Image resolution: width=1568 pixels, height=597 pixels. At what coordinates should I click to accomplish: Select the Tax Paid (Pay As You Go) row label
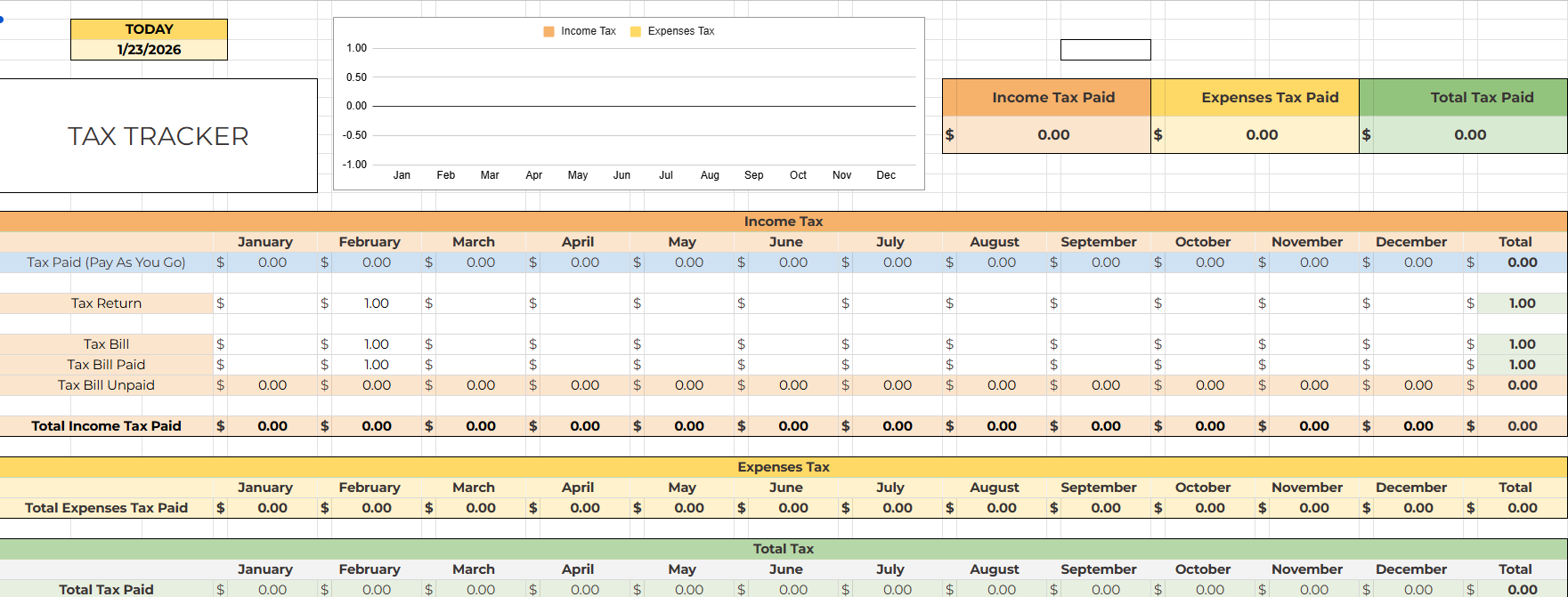[x=106, y=262]
